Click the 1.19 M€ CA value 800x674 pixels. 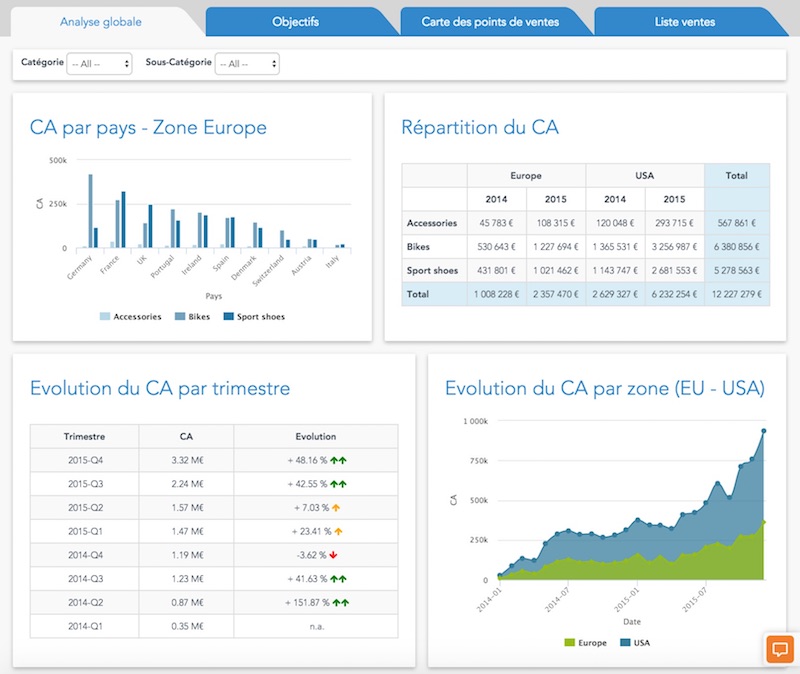pyautogui.click(x=187, y=555)
